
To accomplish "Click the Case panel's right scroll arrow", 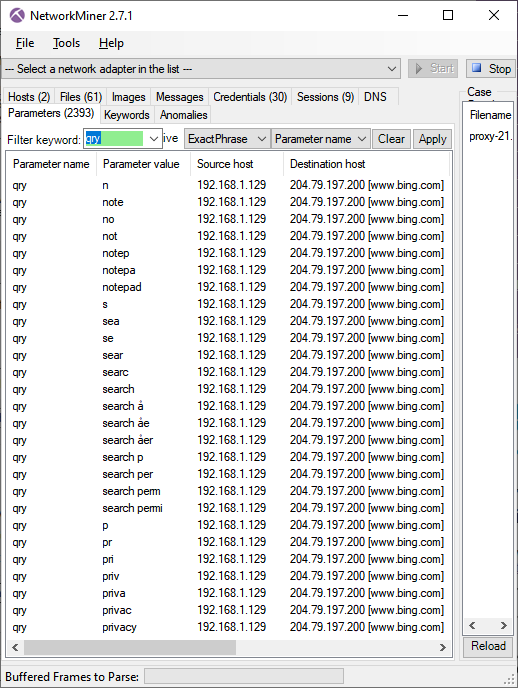I will pyautogui.click(x=504, y=625).
